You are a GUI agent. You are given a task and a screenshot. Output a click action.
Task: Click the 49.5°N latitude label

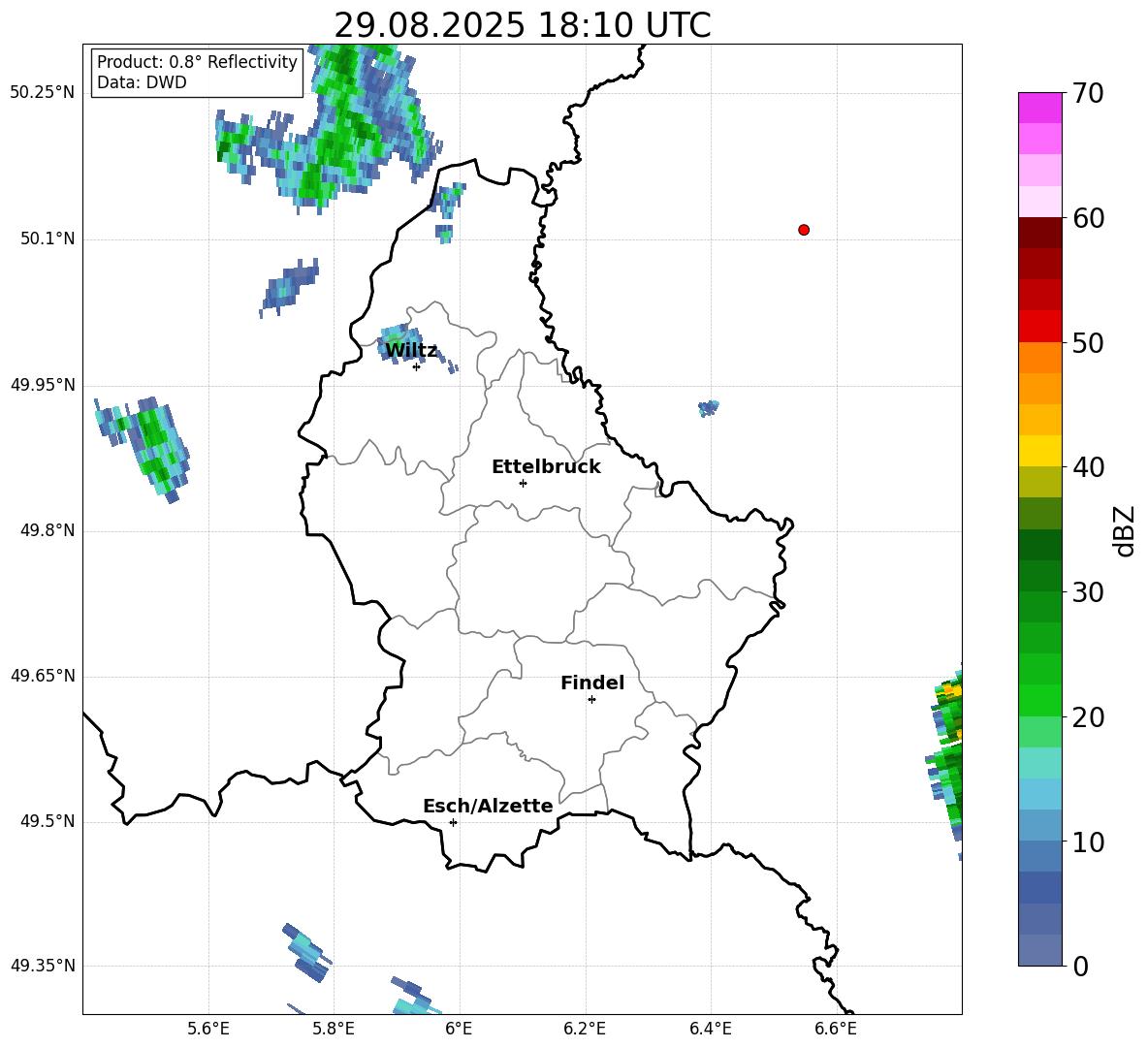click(48, 821)
